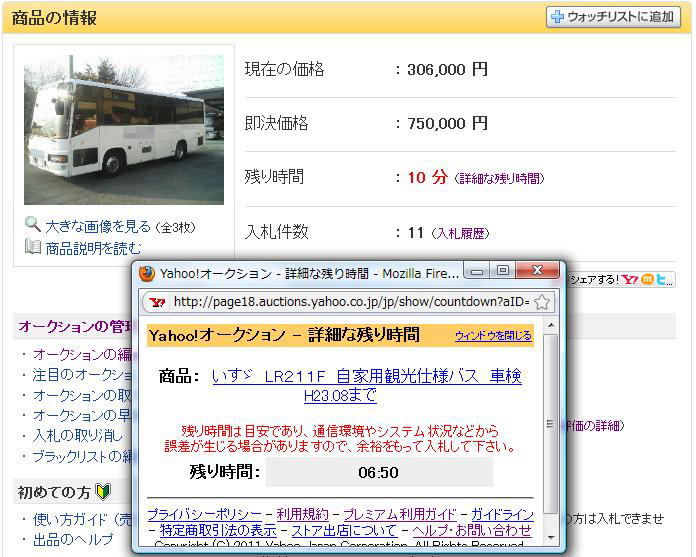
Task: Open the 大きな画像を見る link
Action: (98, 227)
